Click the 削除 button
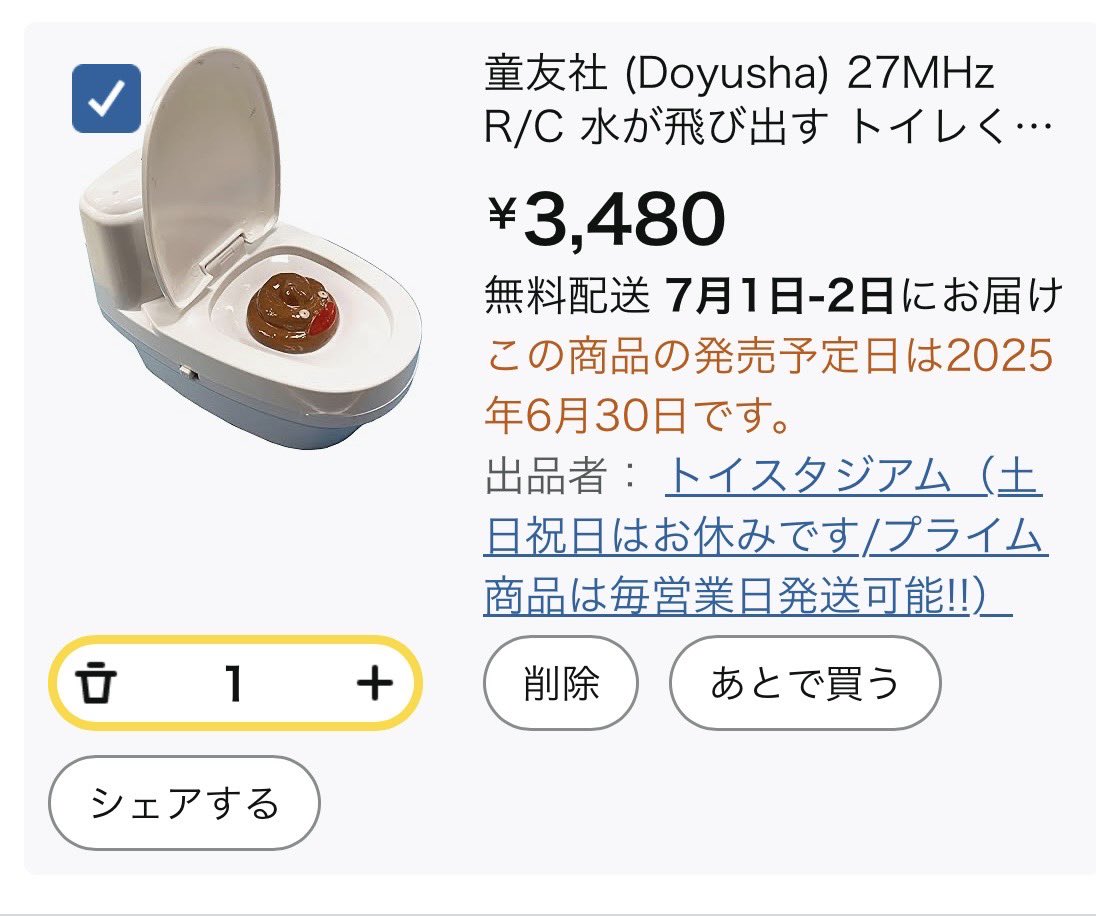This screenshot has height=916, width=1096. pyautogui.click(x=561, y=683)
